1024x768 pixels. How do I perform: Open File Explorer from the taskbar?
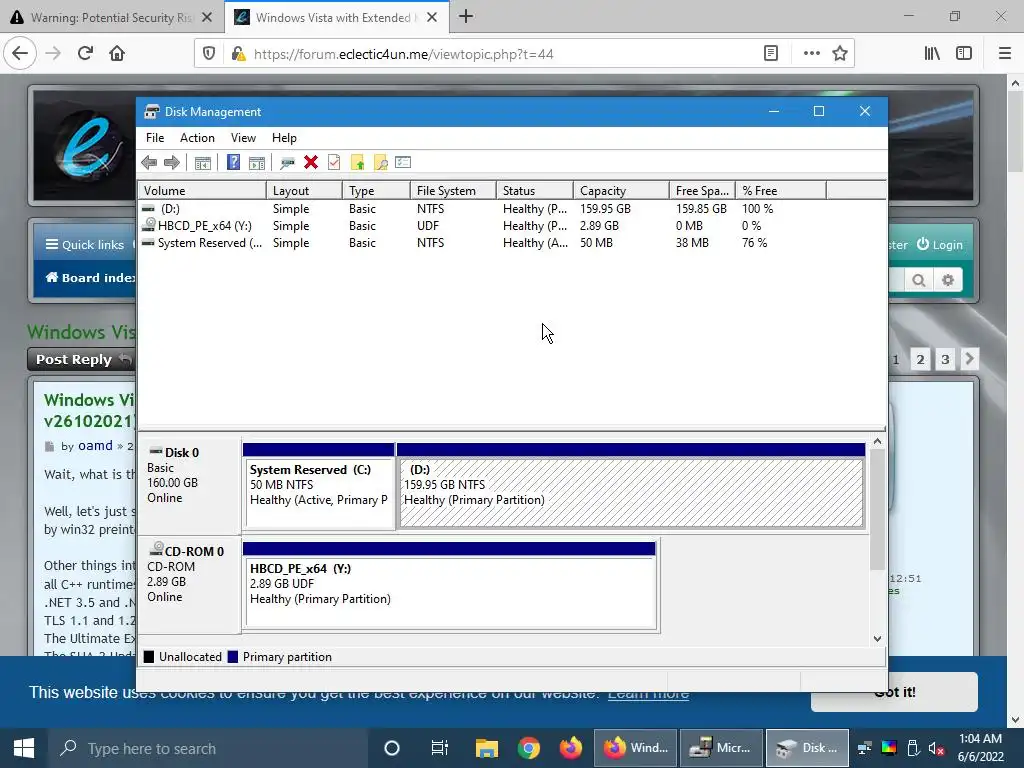coord(487,748)
